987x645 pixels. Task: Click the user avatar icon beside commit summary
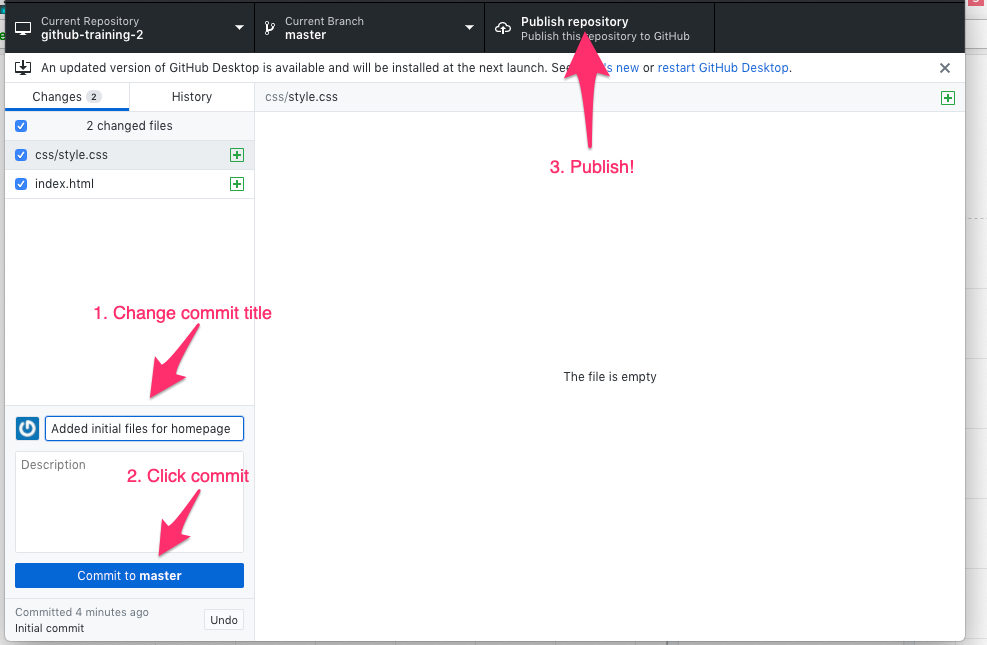pyautogui.click(x=27, y=429)
